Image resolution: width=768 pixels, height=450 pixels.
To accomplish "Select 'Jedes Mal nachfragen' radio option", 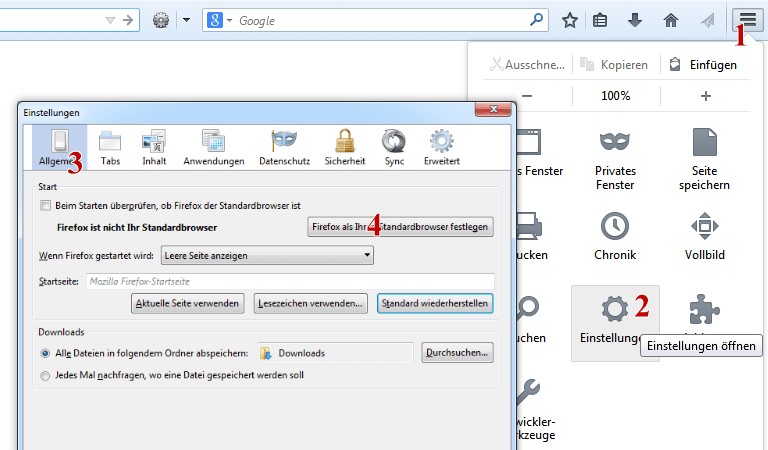I will click(x=45, y=376).
